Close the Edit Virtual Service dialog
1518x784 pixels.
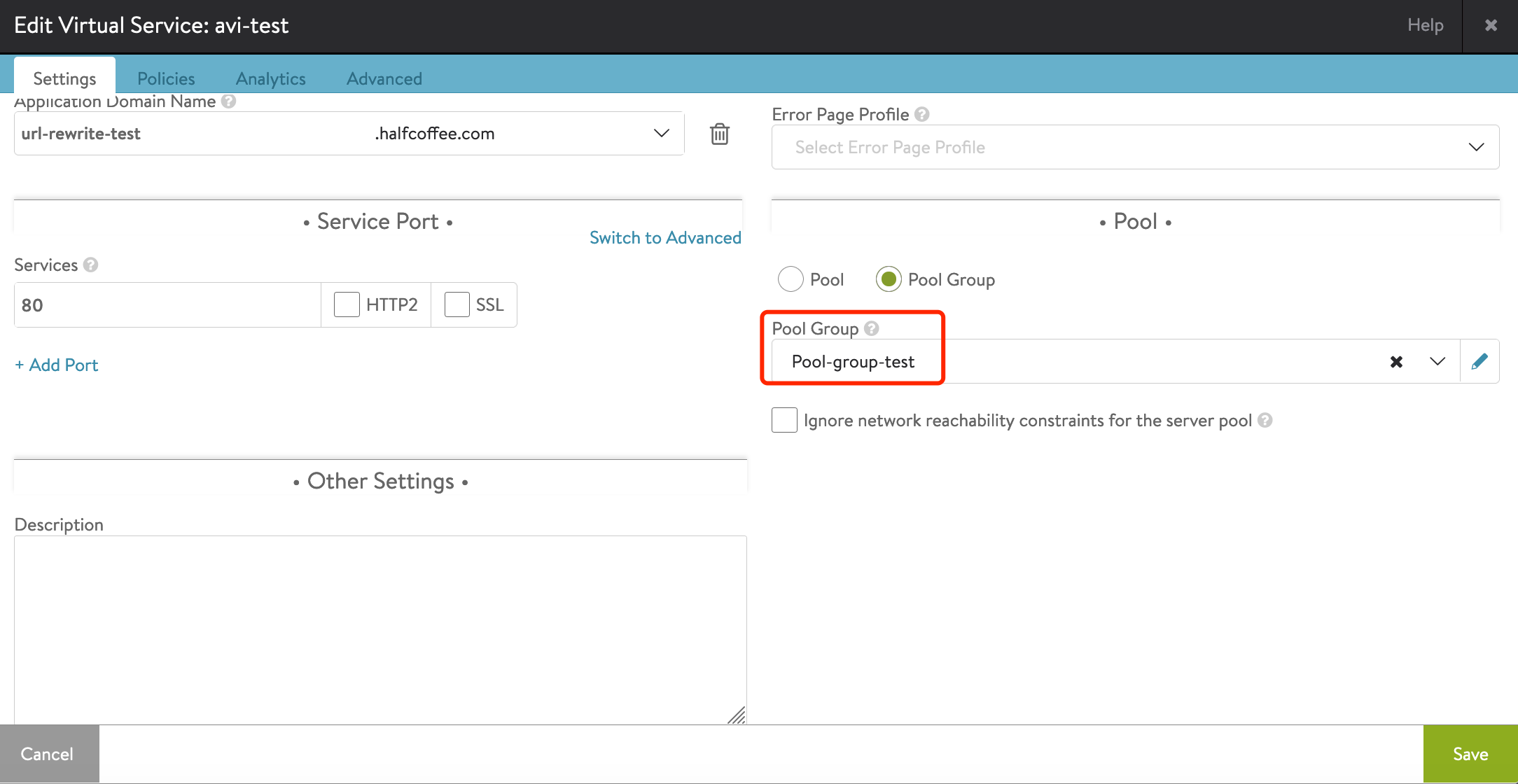[1491, 25]
